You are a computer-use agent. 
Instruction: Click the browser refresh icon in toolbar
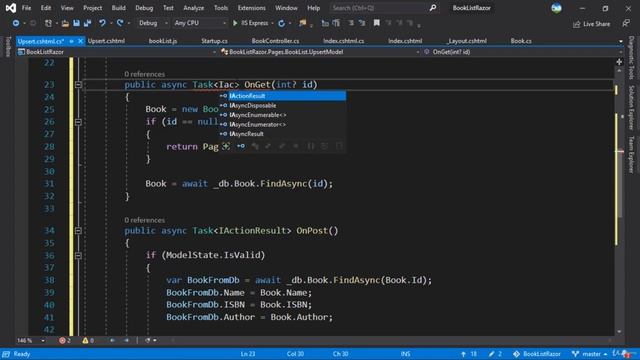[282, 23]
